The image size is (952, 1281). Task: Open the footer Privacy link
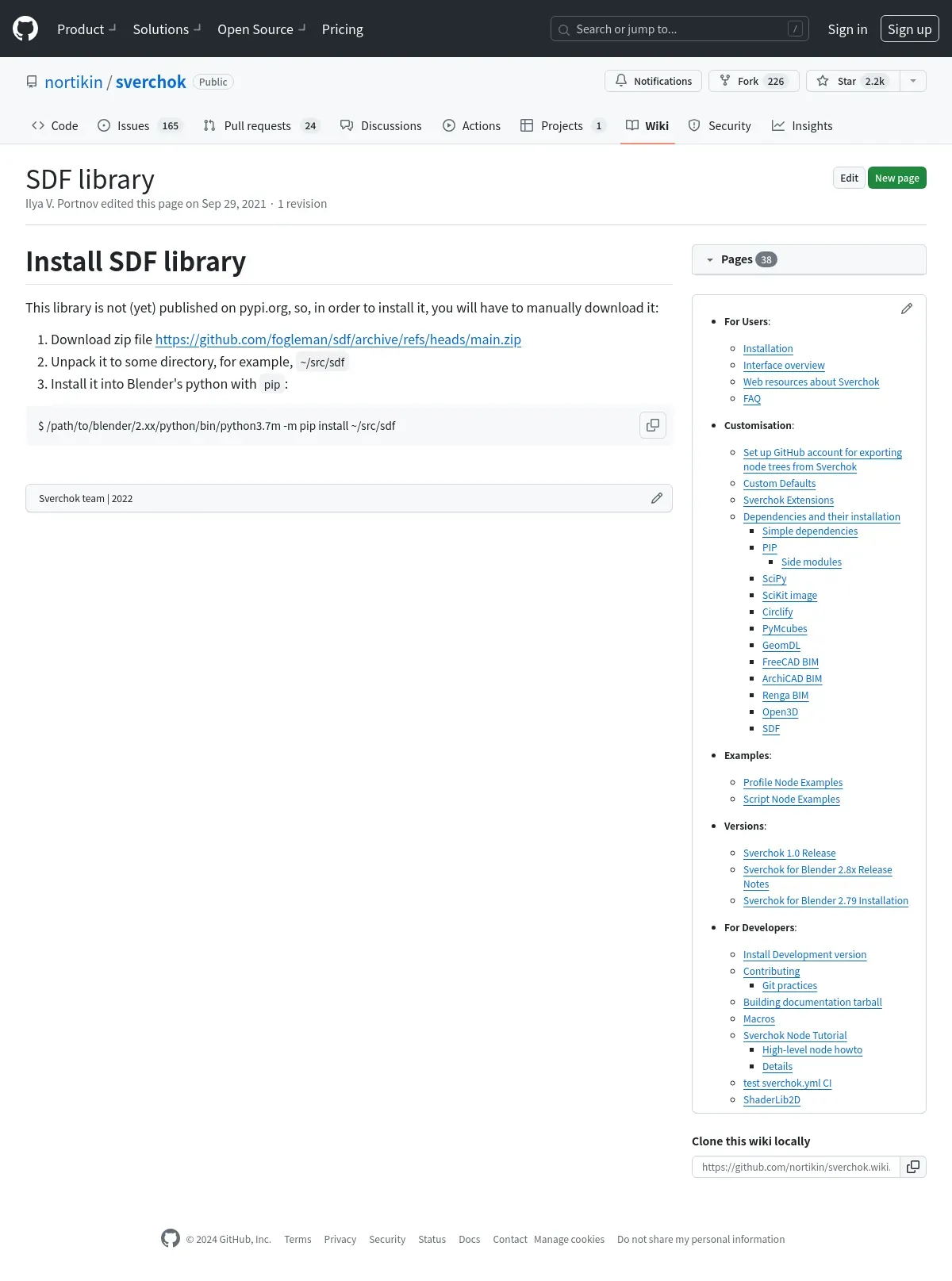pos(340,1239)
